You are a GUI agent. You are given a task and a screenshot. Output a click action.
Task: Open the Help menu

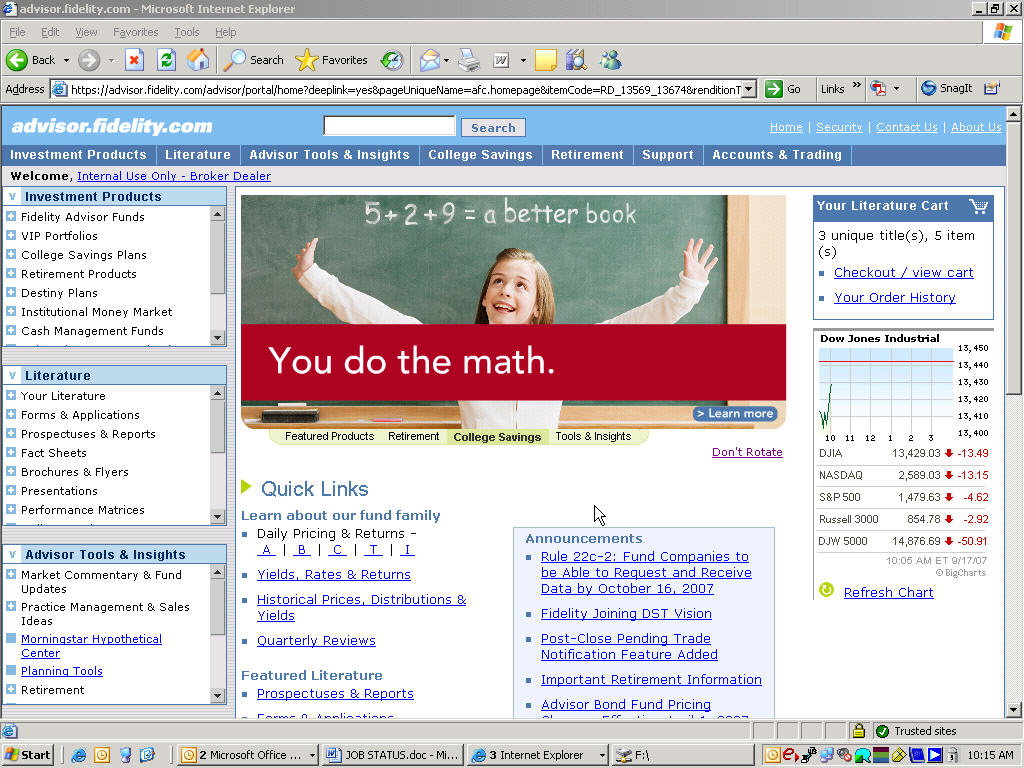(225, 32)
